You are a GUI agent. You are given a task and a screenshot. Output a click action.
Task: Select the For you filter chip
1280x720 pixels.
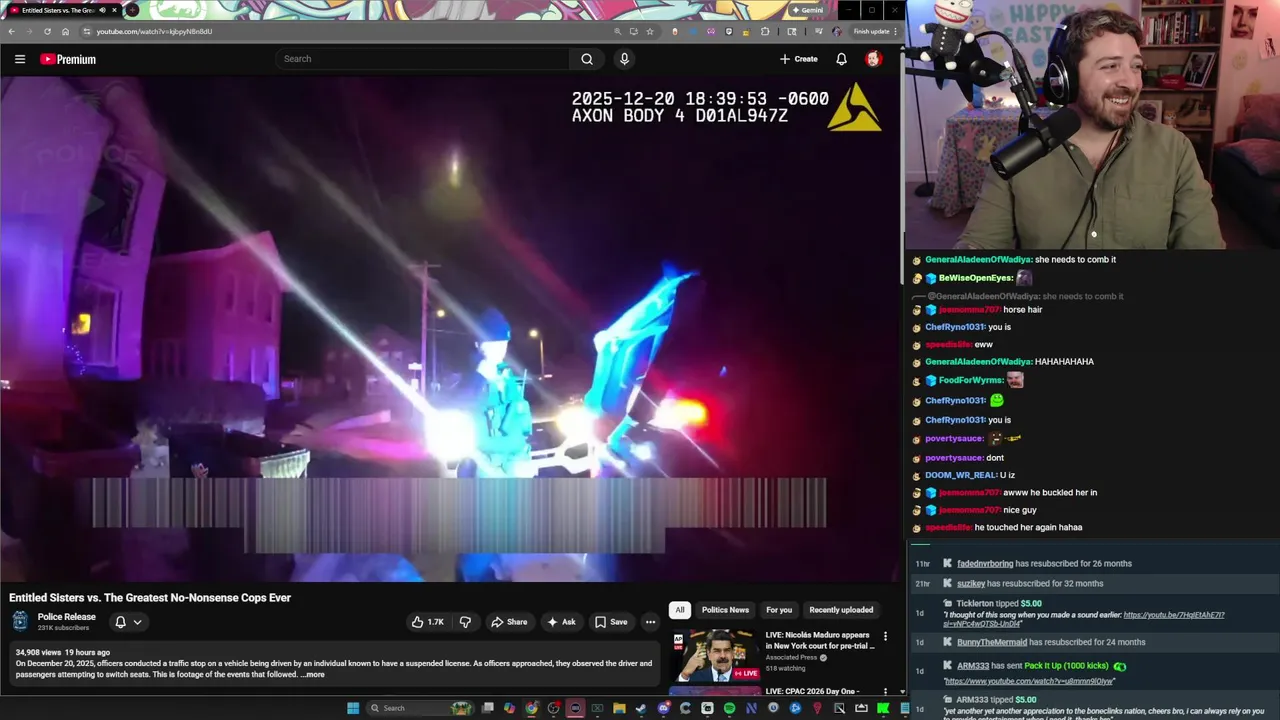click(779, 610)
